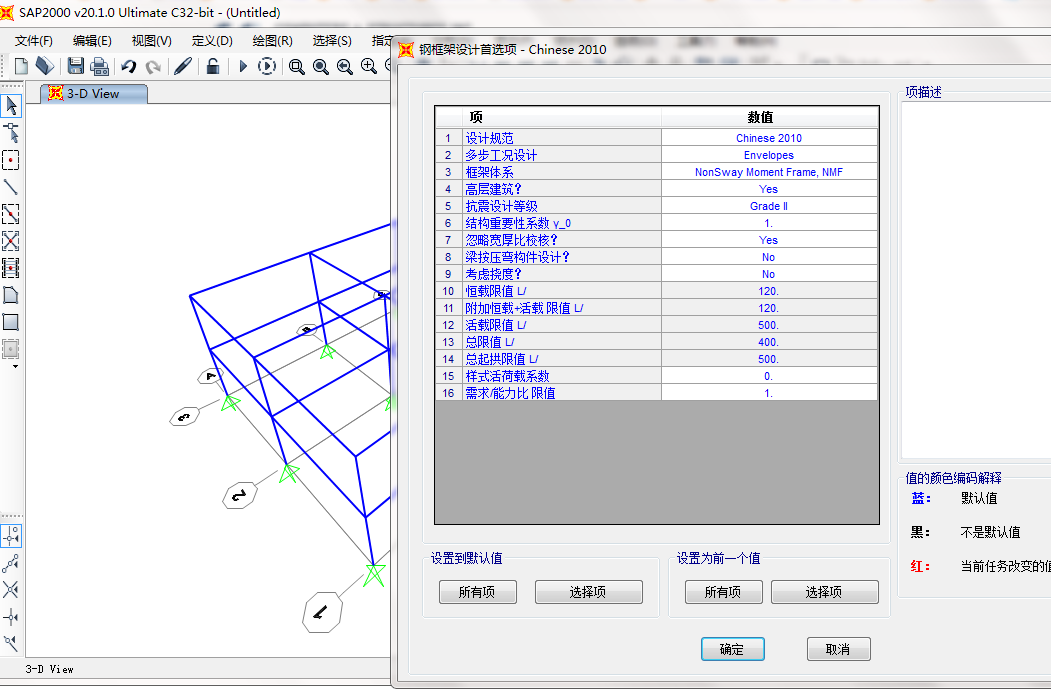Click 所有项 under 设置为前一个值
The width and height of the screenshot is (1051, 696).
click(x=723, y=592)
